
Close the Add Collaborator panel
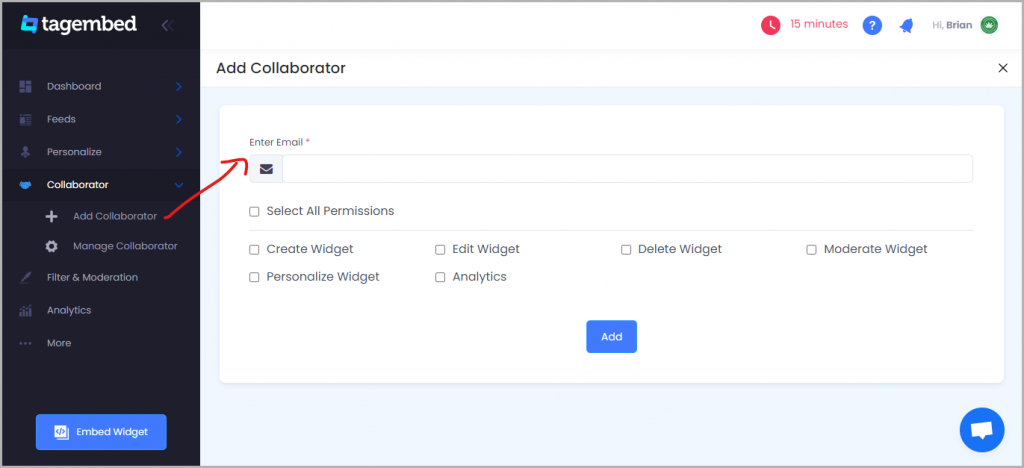click(1003, 68)
